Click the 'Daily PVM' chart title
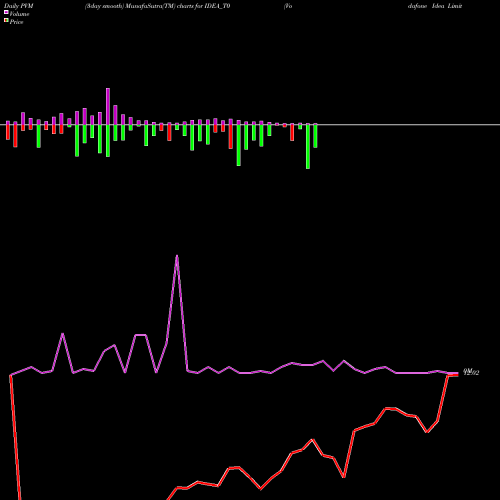The width and height of the screenshot is (500, 500). point(19,6)
